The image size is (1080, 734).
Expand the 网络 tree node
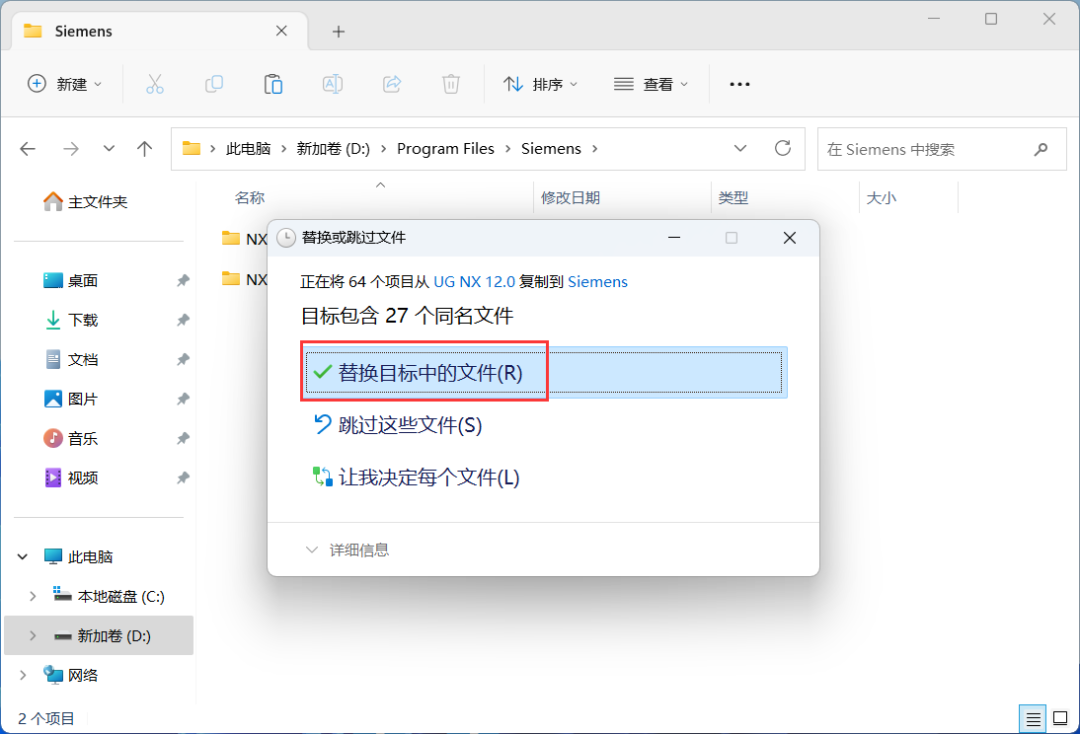pyautogui.click(x=23, y=675)
